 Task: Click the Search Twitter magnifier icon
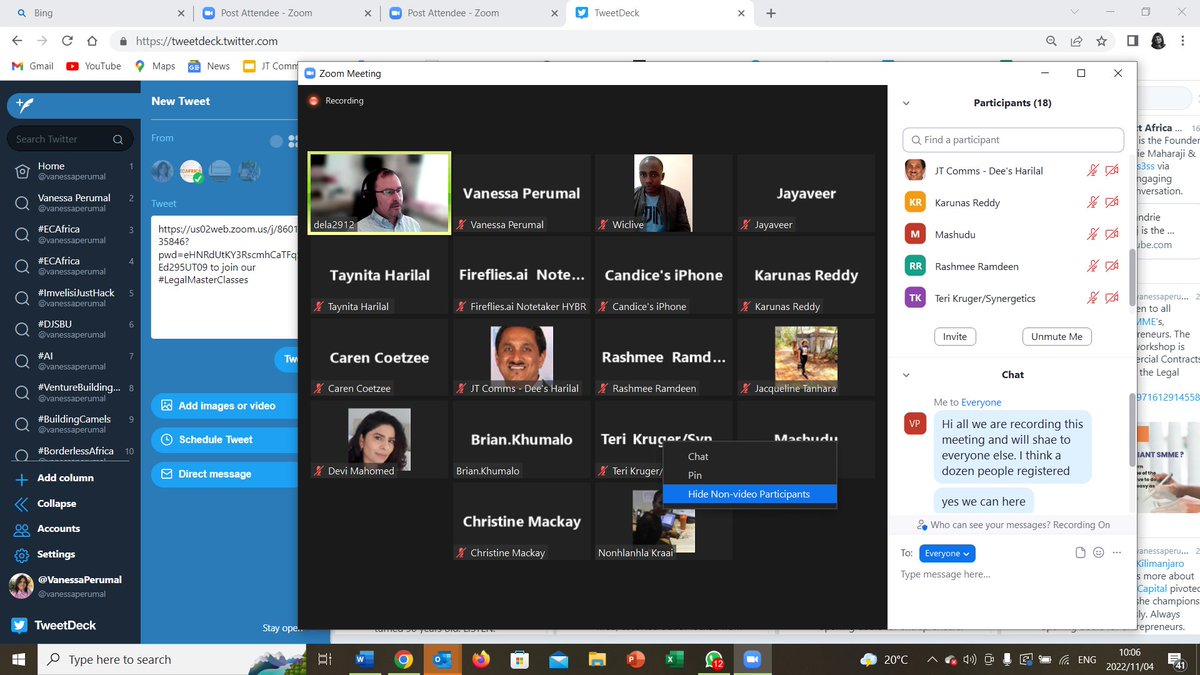pos(118,139)
